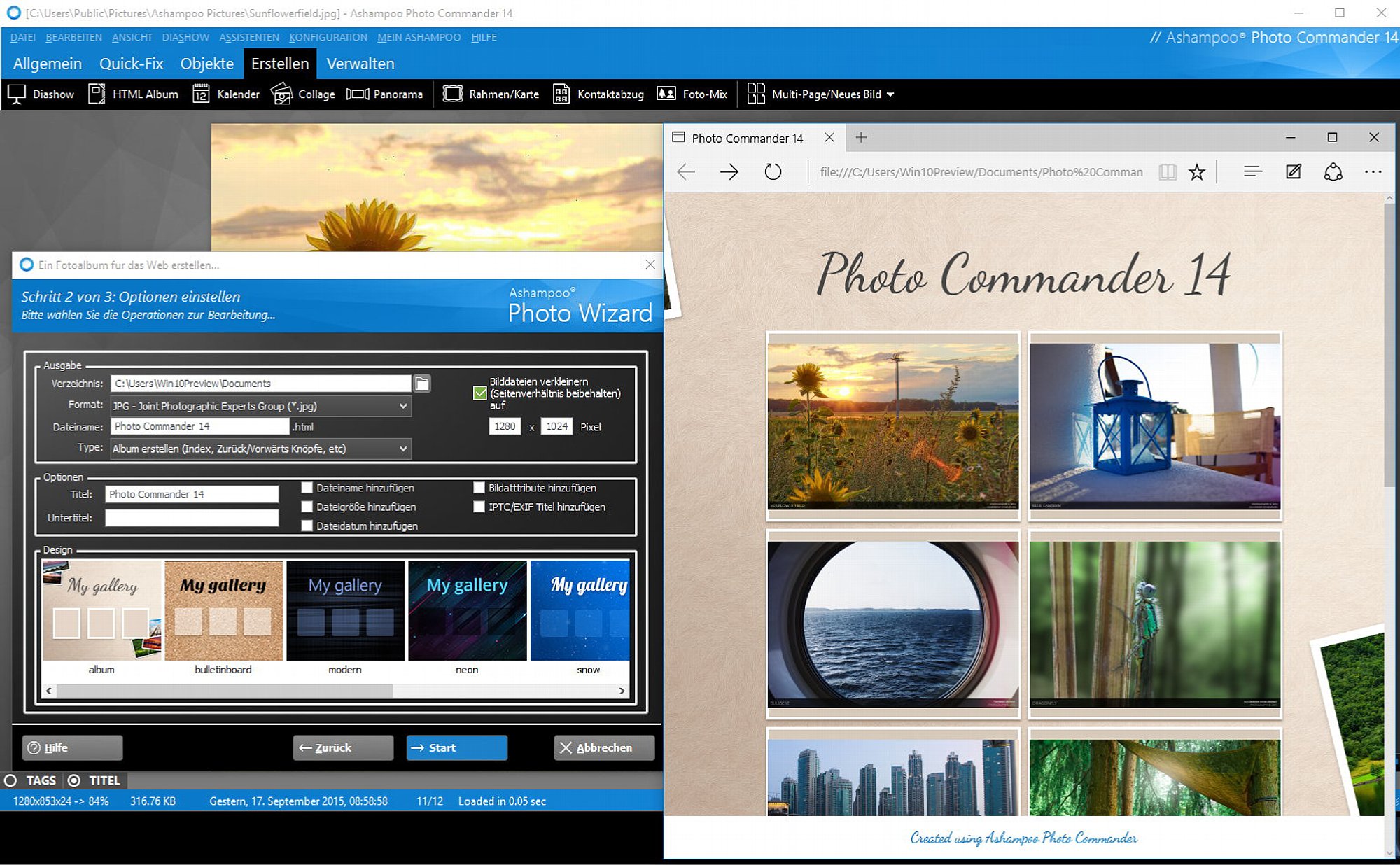Open the Panorama tool
This screenshot has height=865, width=1400.
384,94
